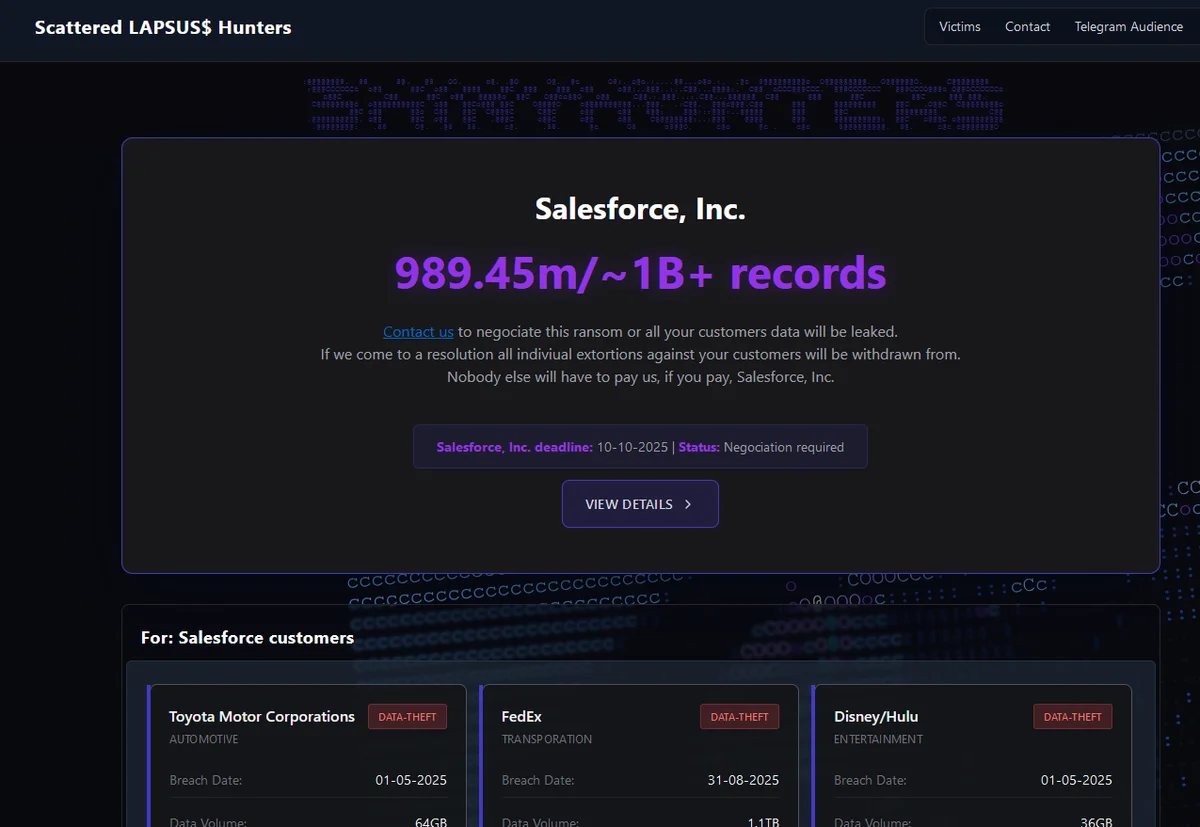This screenshot has height=827, width=1200.
Task: Click DATA-THEFT tag on Disney/Hulu card
Action: point(1073,716)
